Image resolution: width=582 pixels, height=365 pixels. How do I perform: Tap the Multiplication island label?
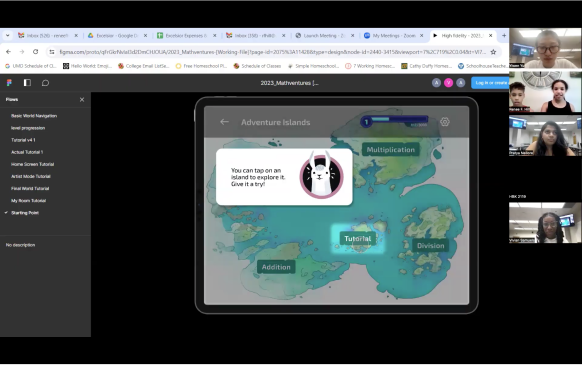390,150
